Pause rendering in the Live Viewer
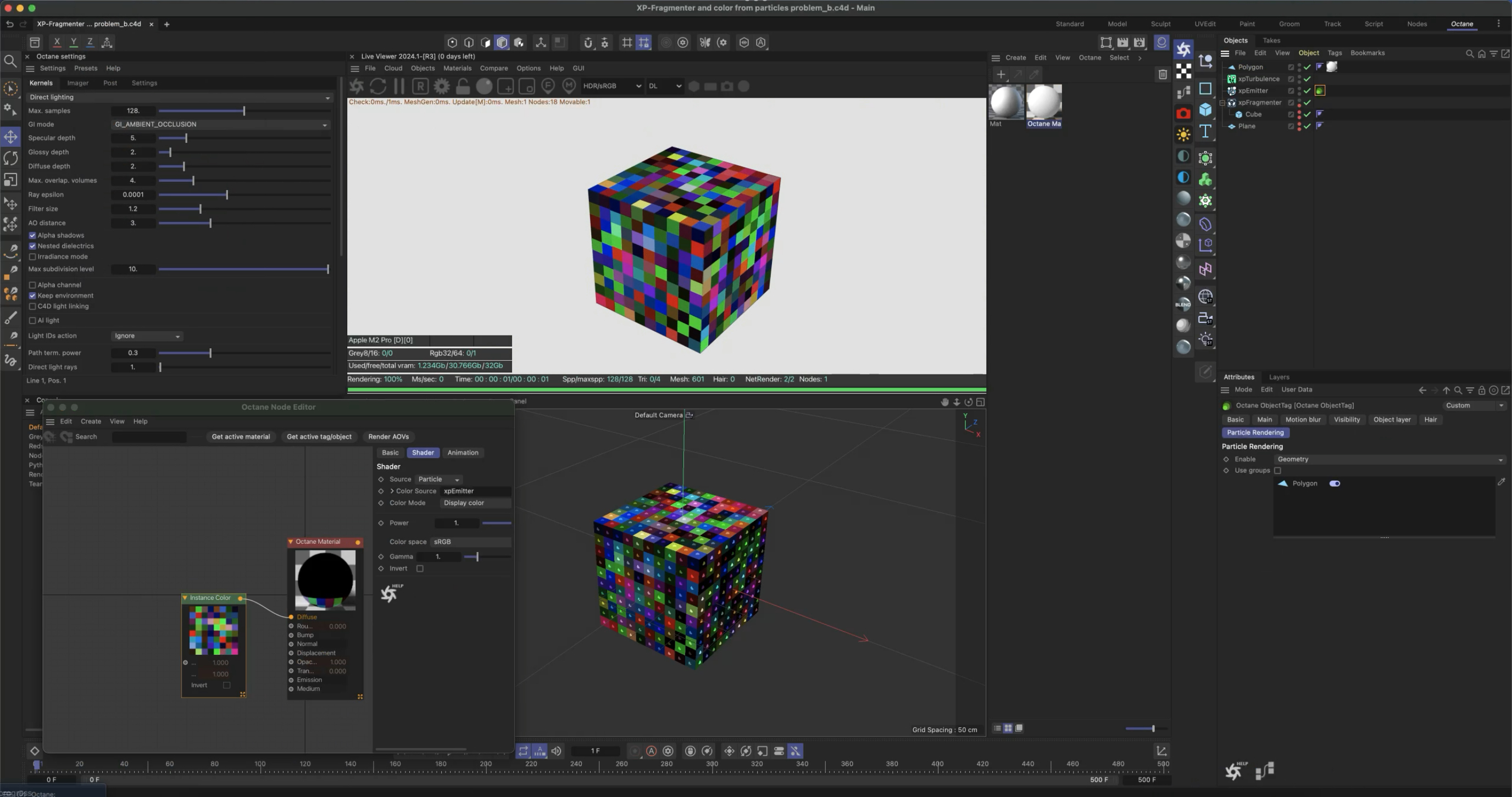The height and width of the screenshot is (797, 1512). pos(399,86)
